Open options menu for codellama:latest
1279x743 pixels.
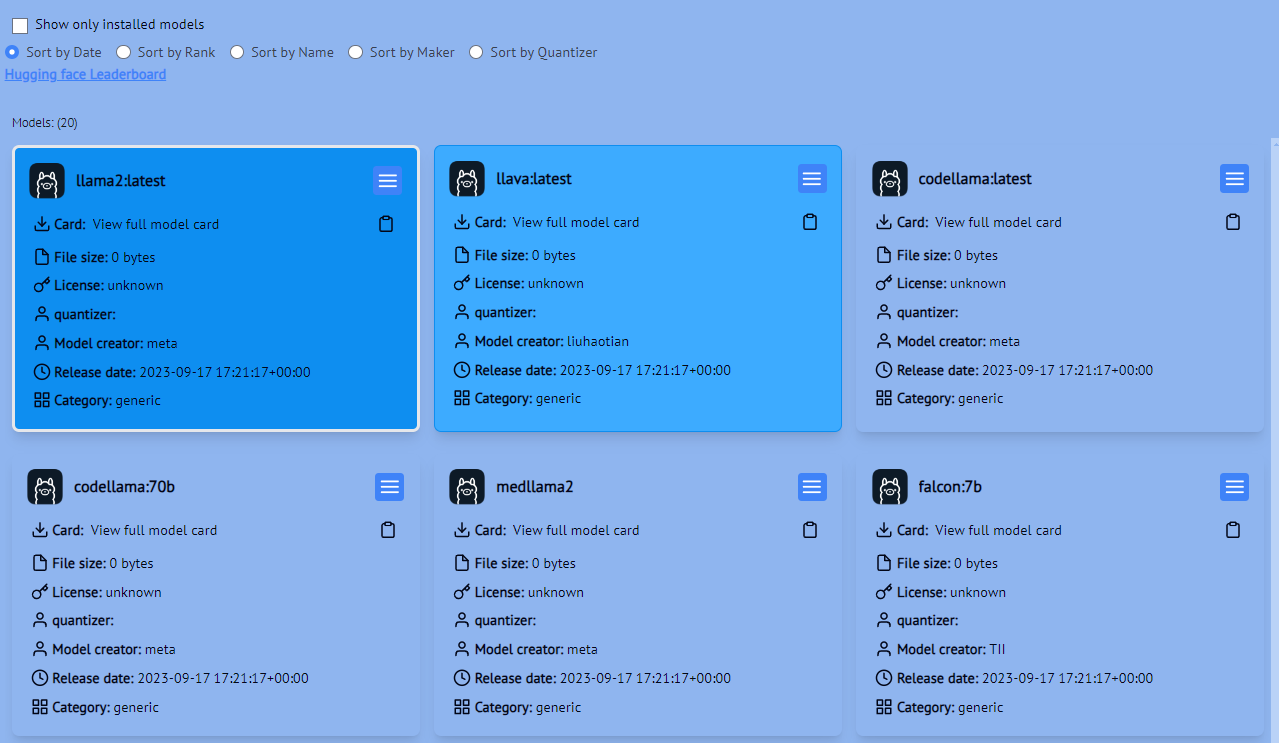[x=1233, y=178]
